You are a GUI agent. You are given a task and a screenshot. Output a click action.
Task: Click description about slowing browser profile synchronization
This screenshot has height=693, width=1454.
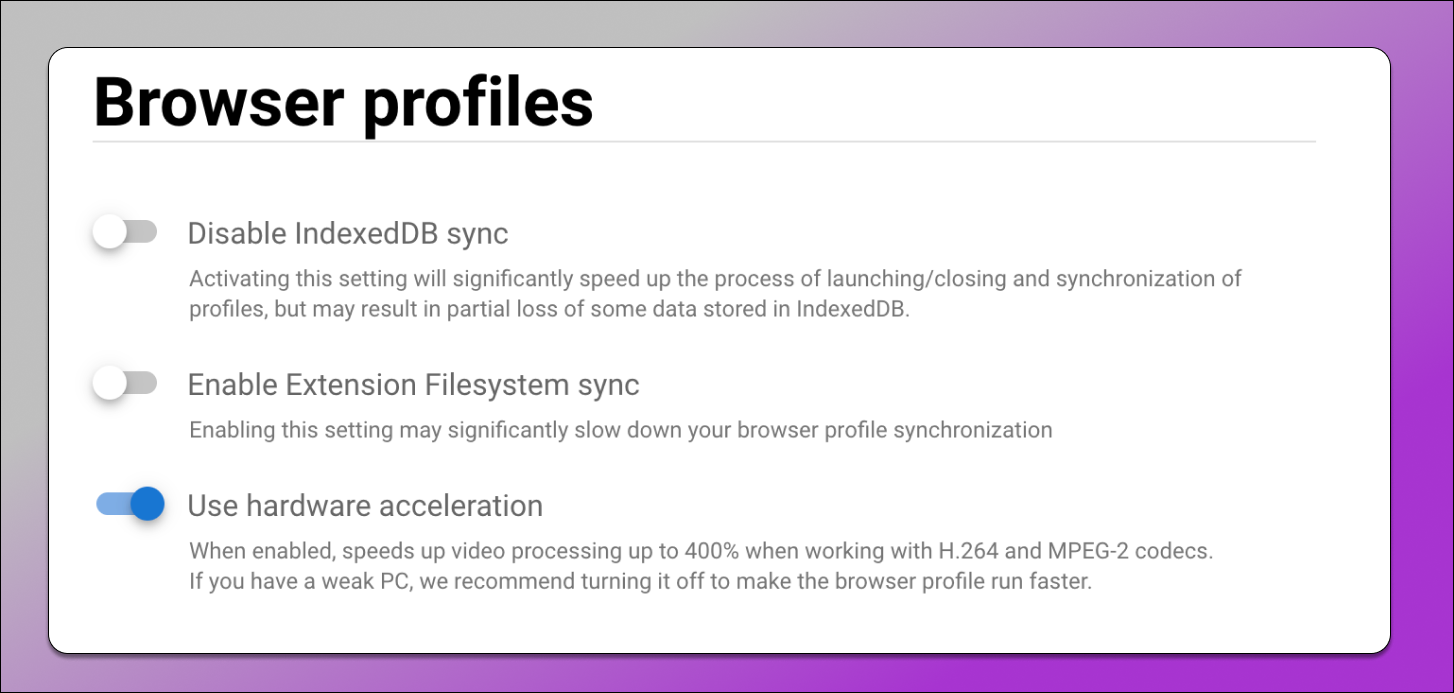click(x=620, y=430)
